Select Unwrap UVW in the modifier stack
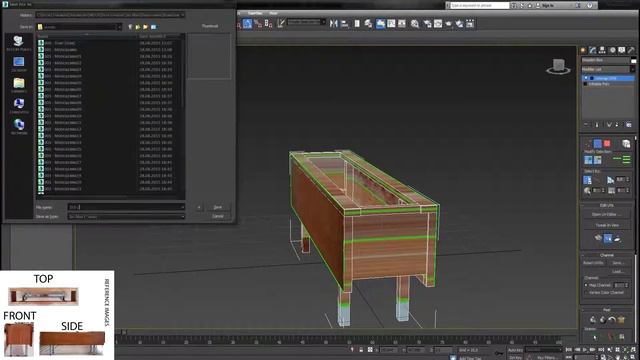The image size is (640, 360). [x=608, y=78]
